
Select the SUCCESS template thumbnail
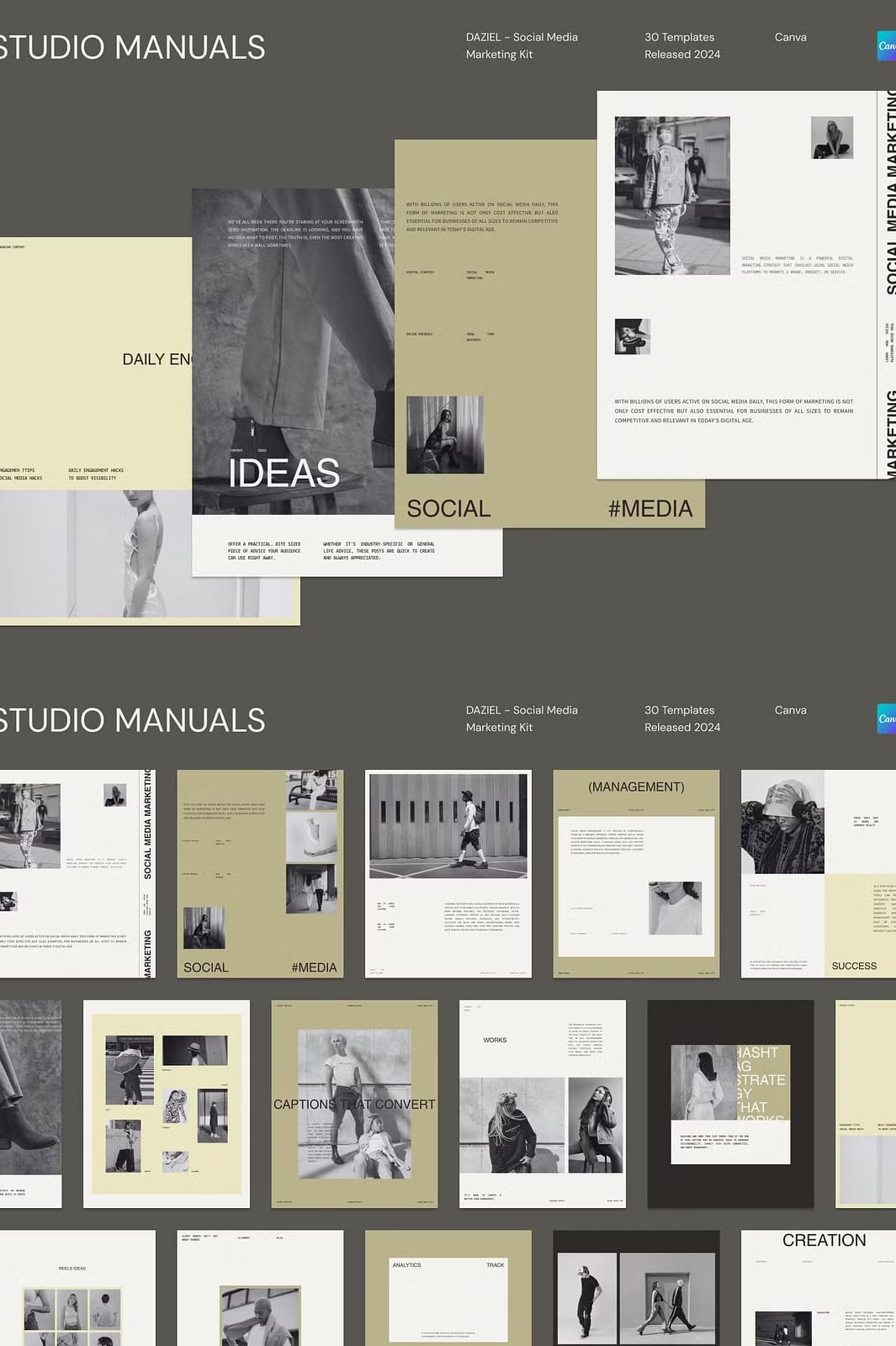818,873
